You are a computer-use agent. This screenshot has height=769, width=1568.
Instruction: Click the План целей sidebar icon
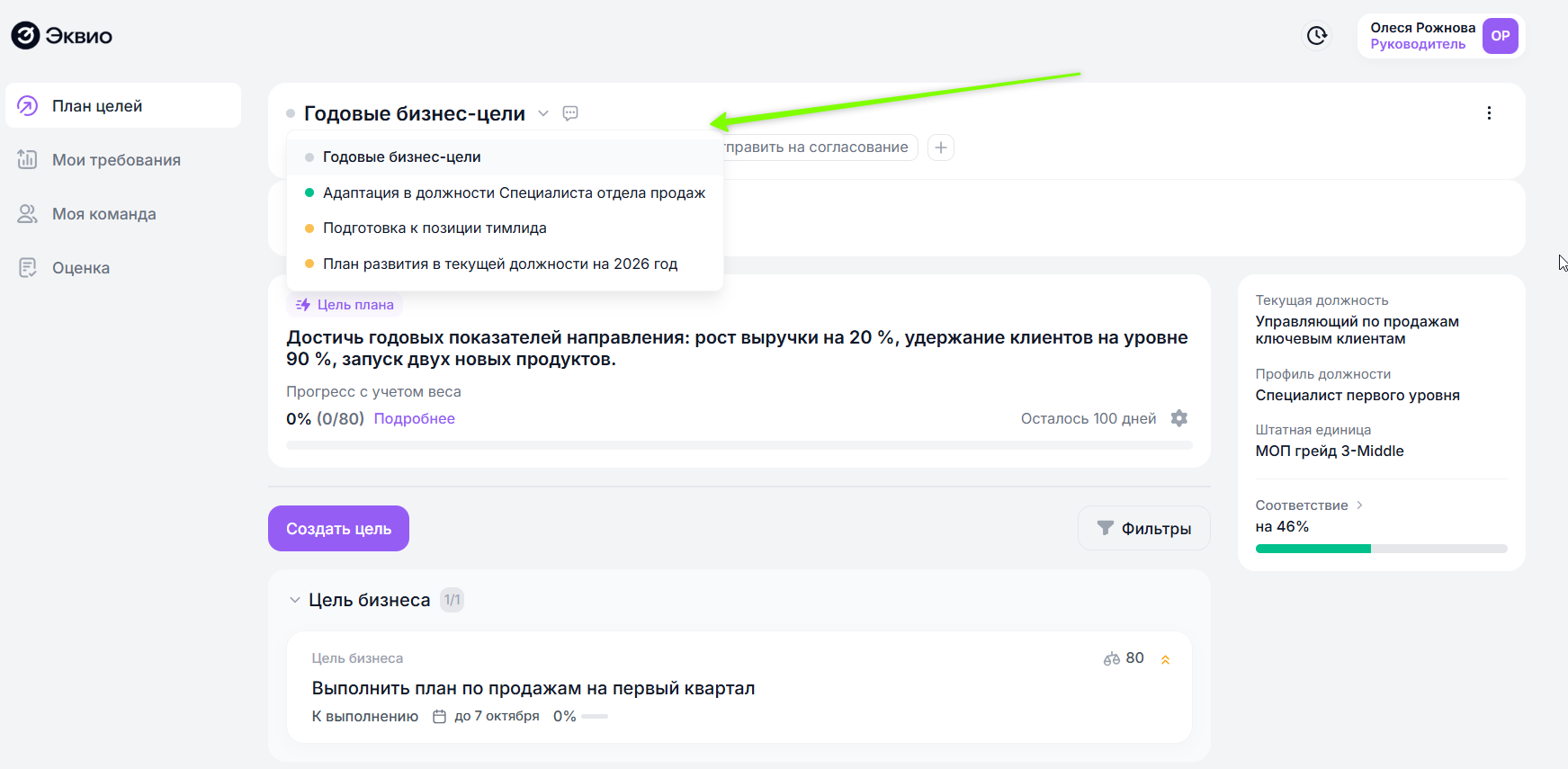click(28, 106)
